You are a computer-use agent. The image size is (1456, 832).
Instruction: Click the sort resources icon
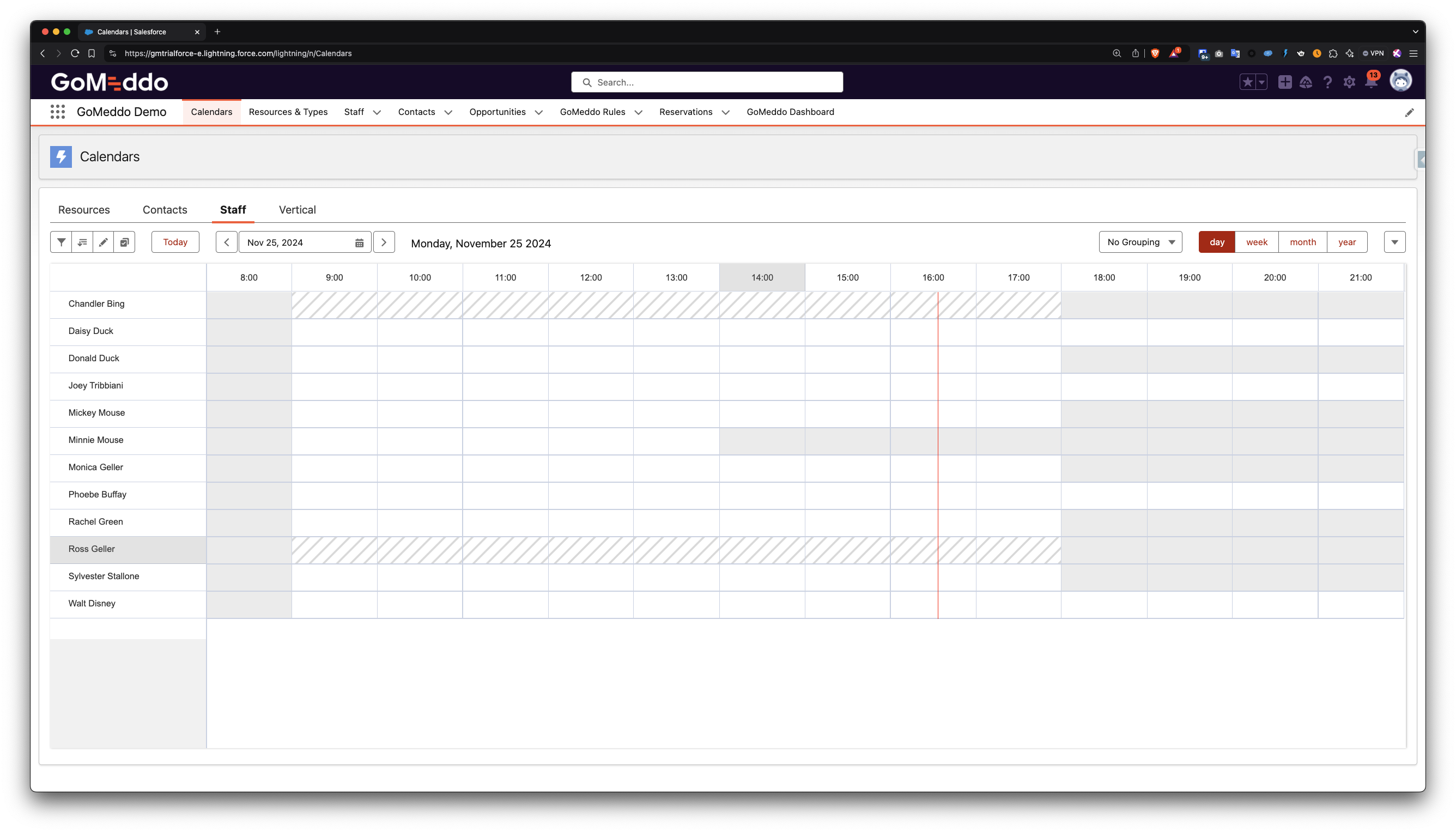(82, 242)
